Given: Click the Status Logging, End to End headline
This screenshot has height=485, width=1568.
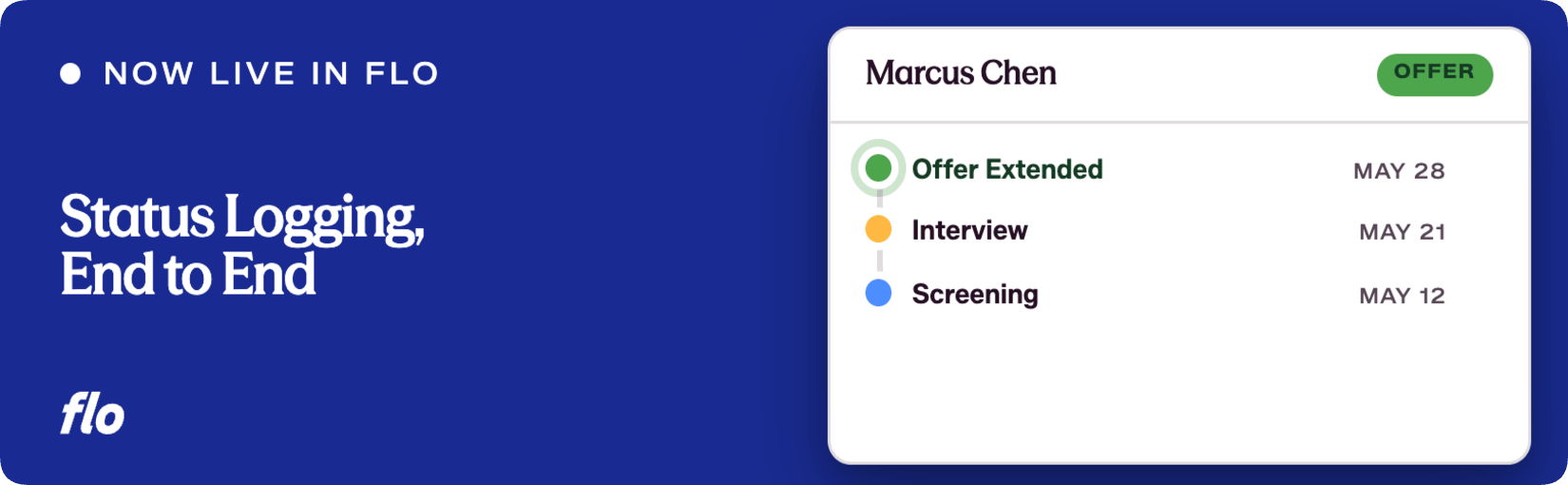Looking at the screenshot, I should [242, 245].
